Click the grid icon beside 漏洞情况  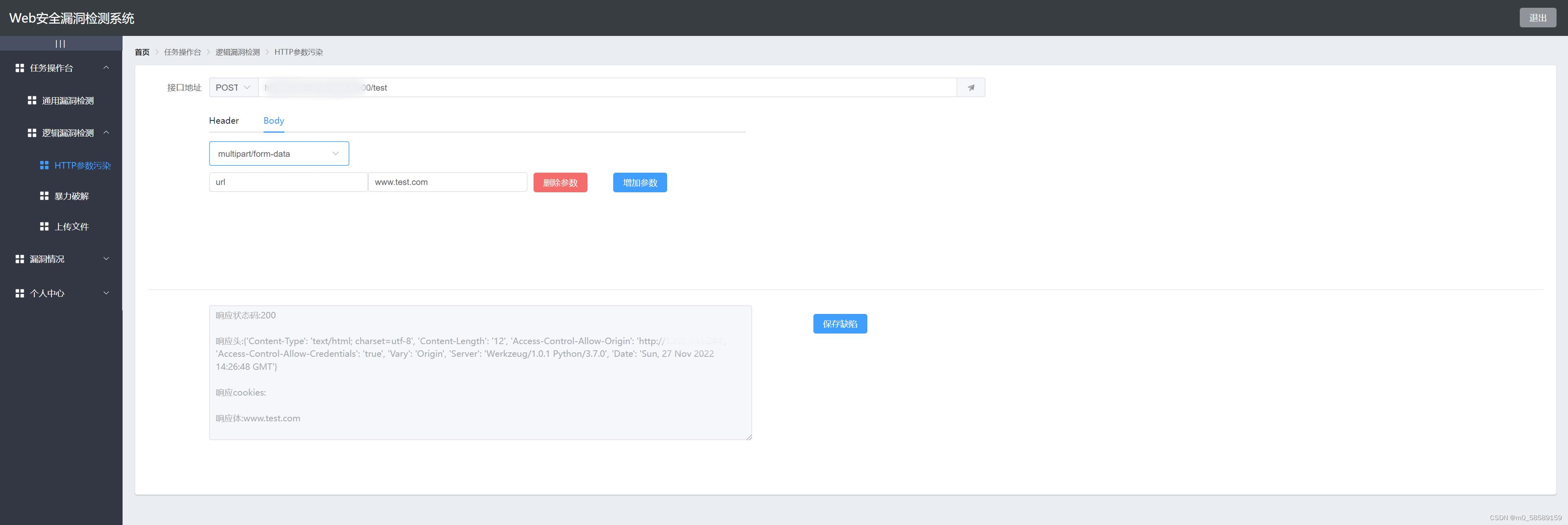[x=20, y=259]
